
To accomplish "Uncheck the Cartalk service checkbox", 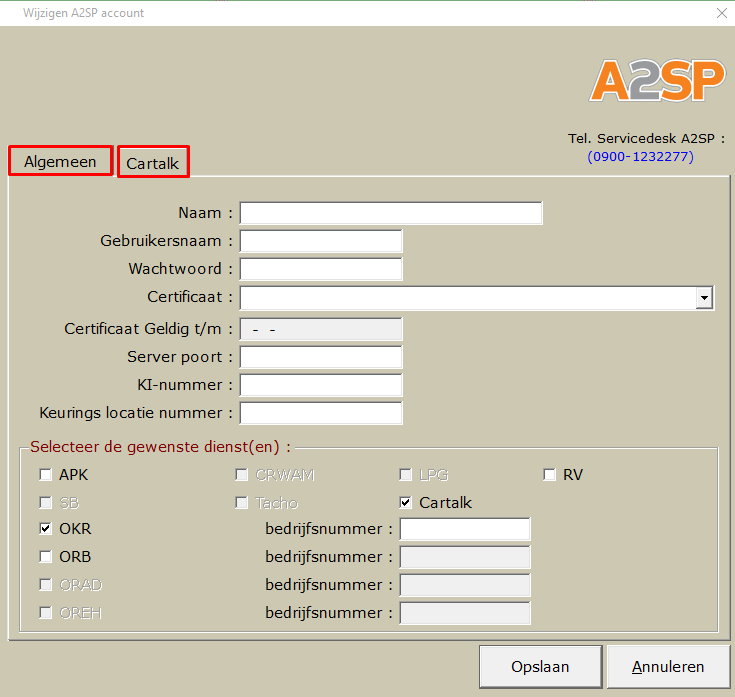I will tap(405, 503).
